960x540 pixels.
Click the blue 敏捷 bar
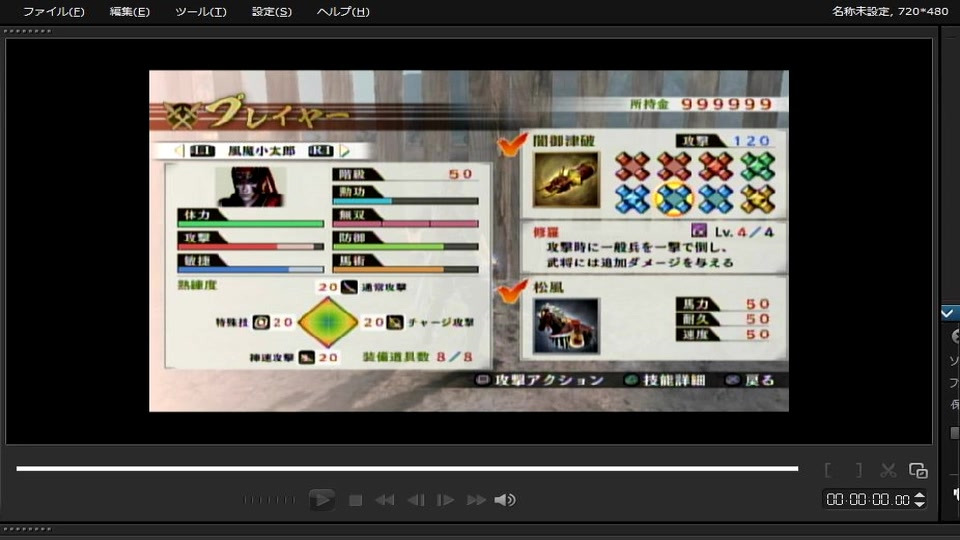tap(250, 269)
